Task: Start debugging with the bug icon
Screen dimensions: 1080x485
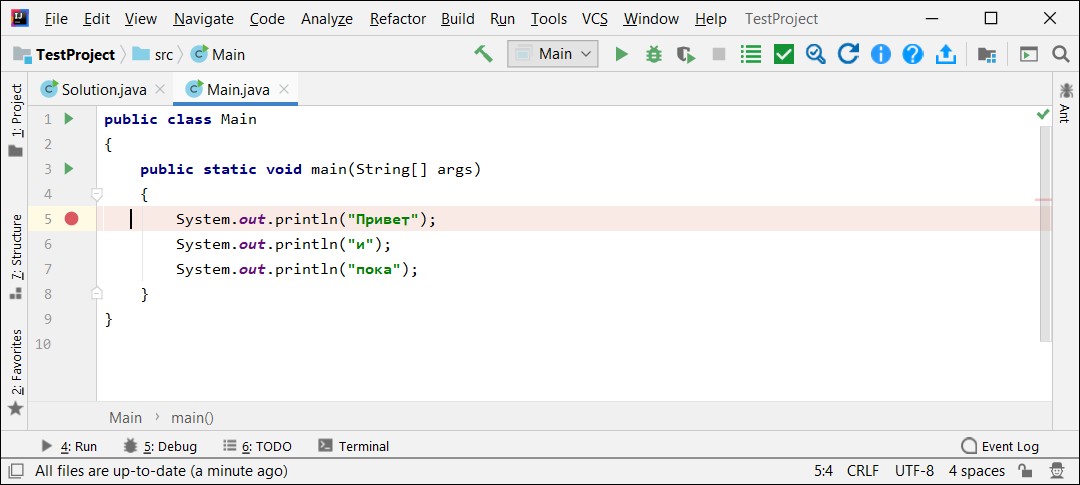Action: click(654, 54)
